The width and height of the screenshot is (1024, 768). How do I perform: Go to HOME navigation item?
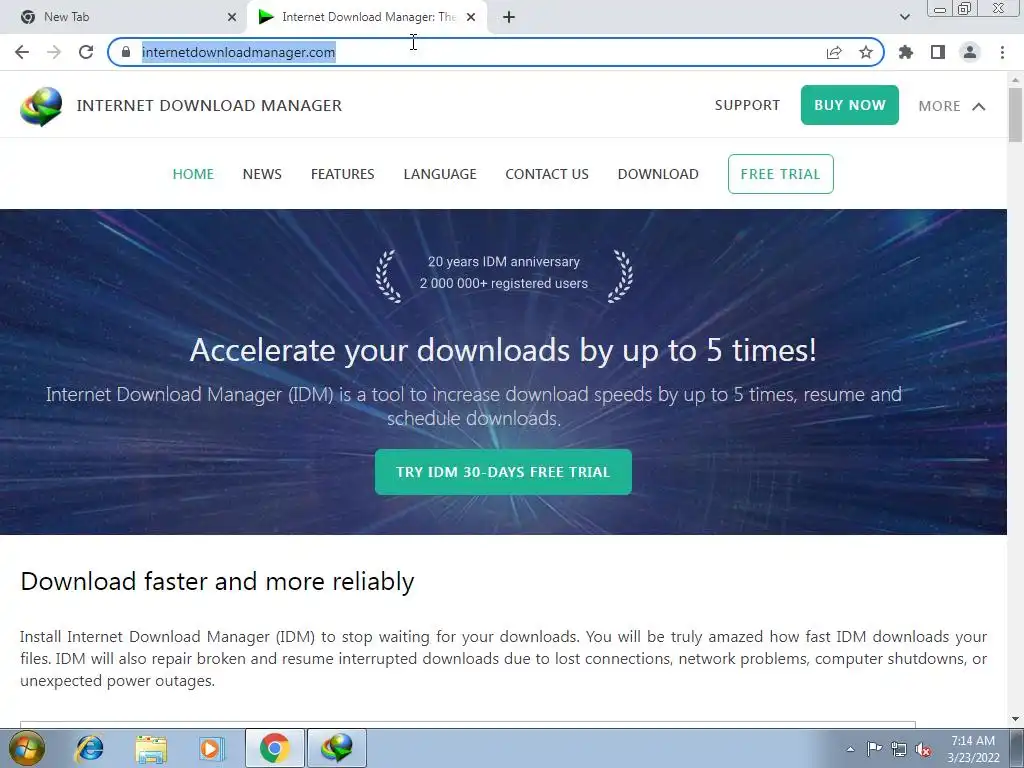click(193, 174)
